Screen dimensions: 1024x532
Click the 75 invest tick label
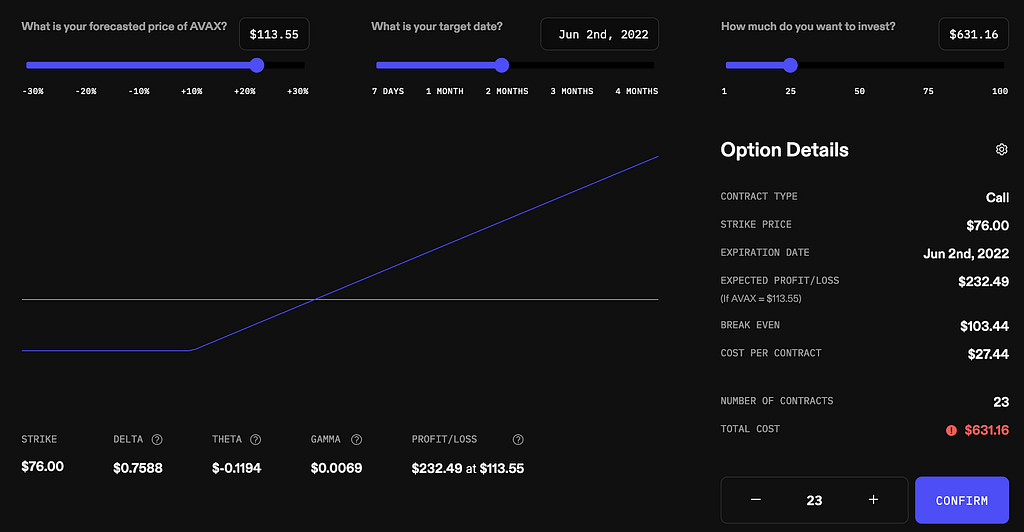pos(928,91)
